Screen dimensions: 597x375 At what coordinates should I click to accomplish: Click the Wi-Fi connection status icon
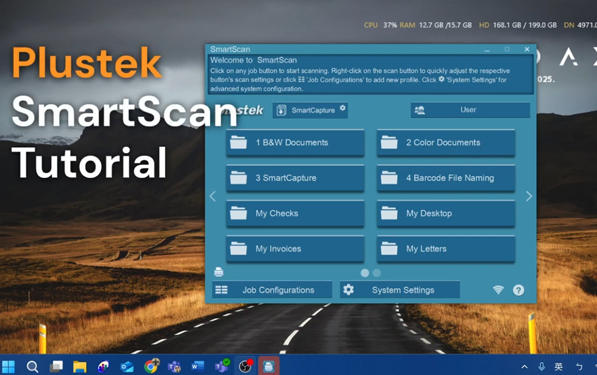coord(498,290)
